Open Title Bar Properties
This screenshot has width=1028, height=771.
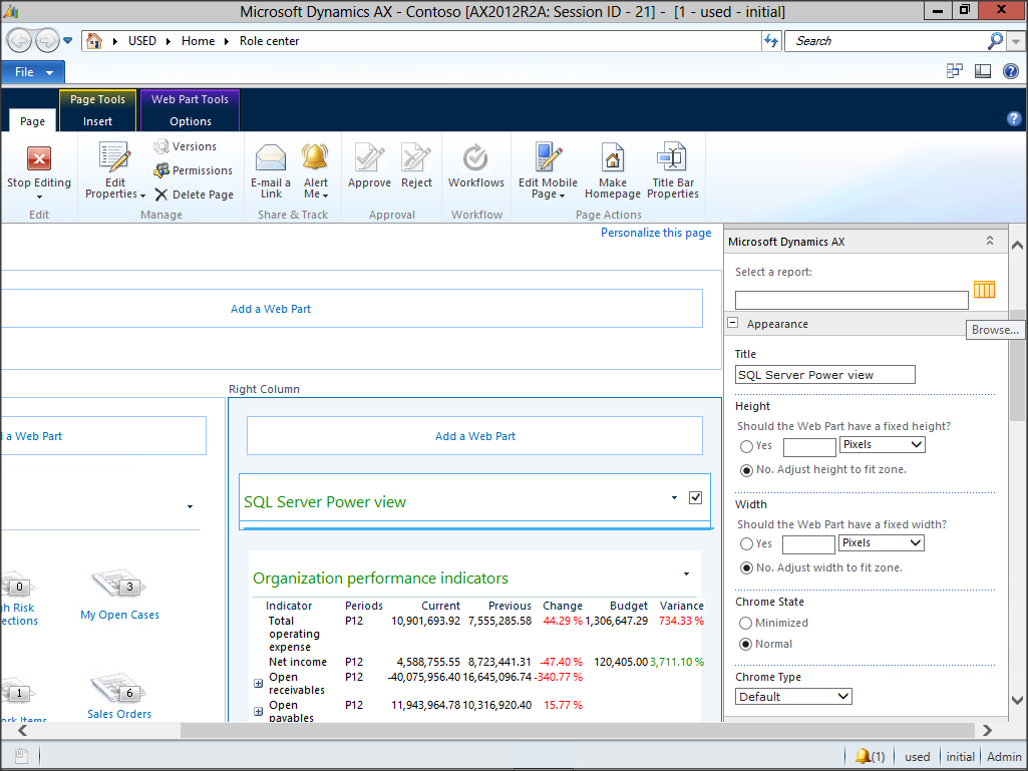(672, 159)
